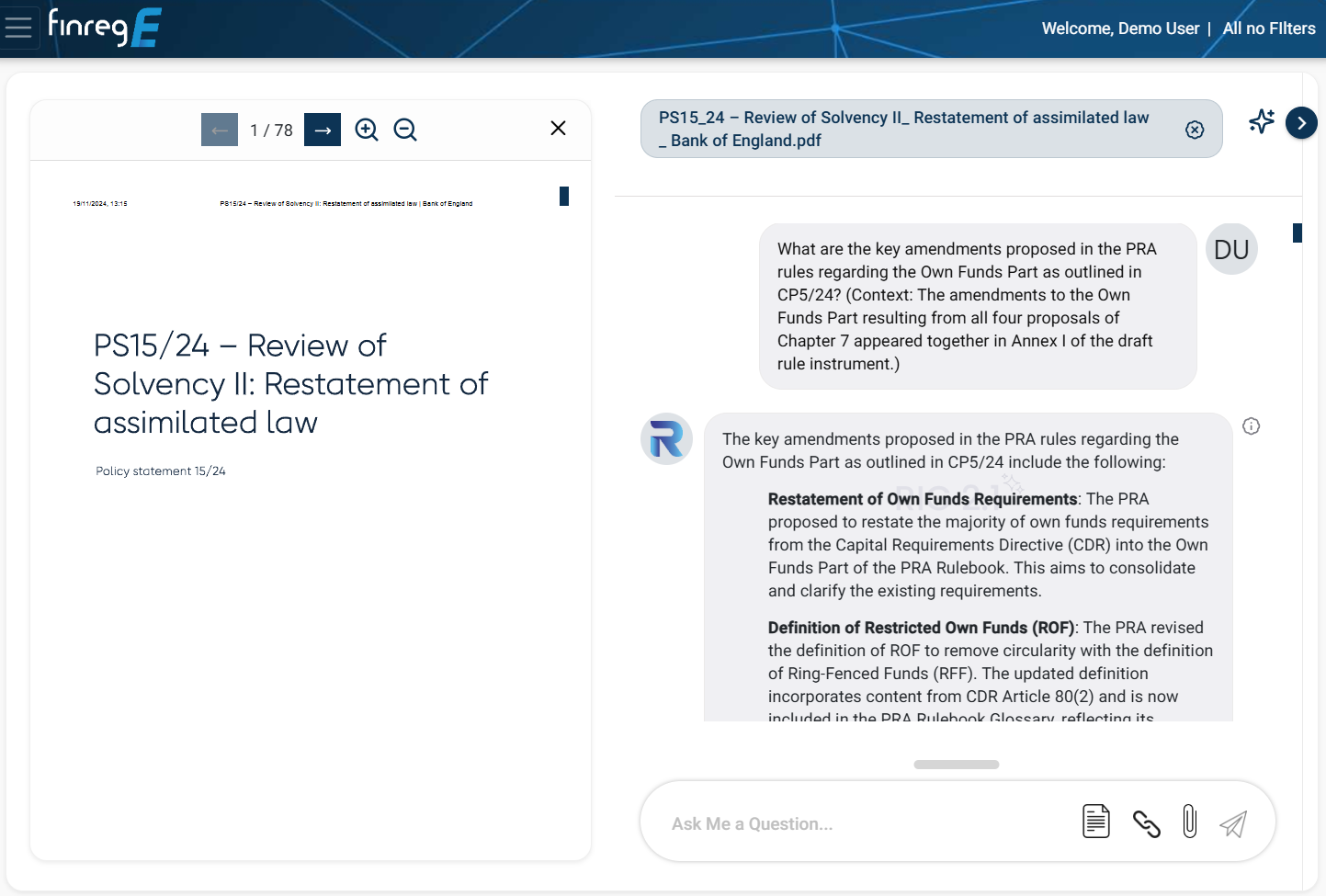This screenshot has width=1326, height=896.
Task: Click the document notes icon in input bar
Action: tap(1096, 822)
